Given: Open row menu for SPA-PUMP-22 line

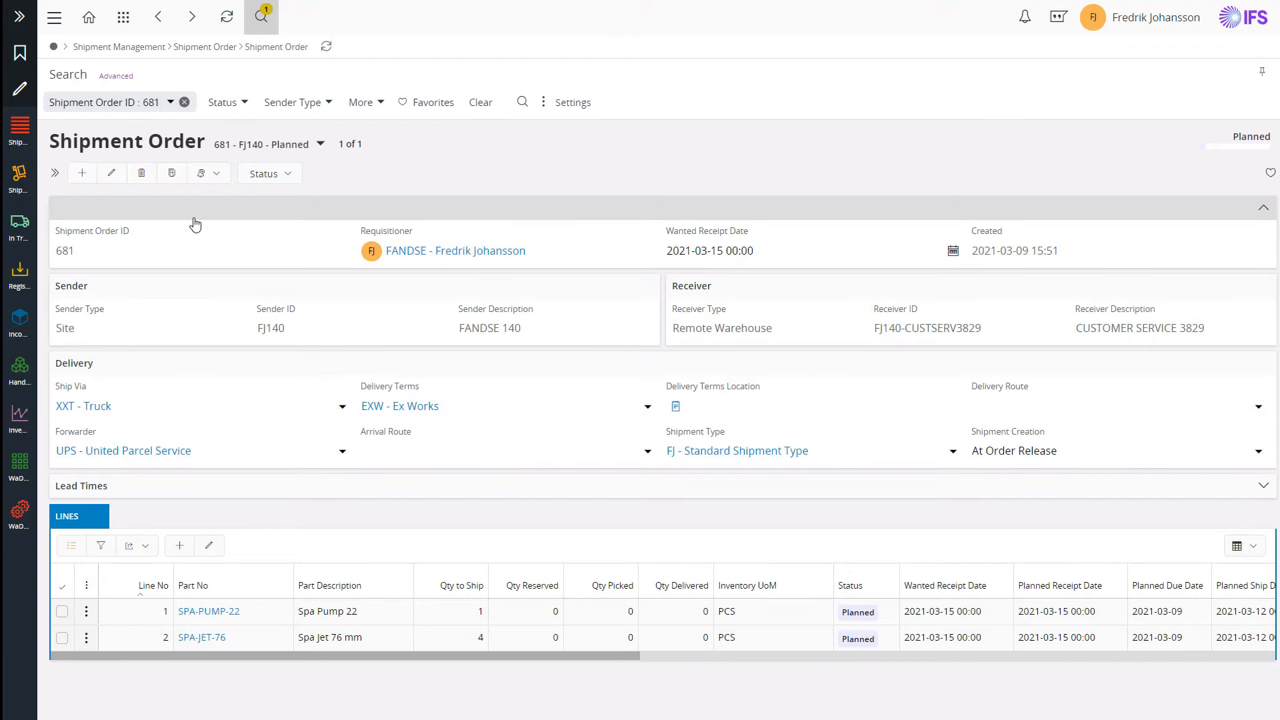Looking at the screenshot, I should coord(86,611).
